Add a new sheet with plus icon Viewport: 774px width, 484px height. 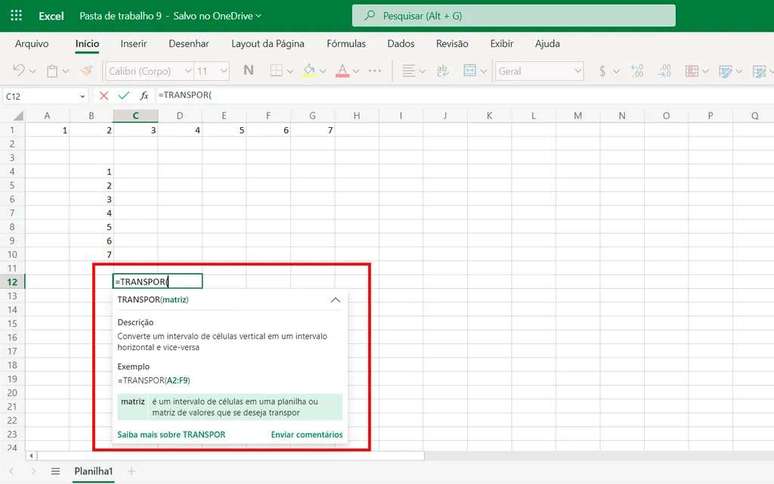(x=131, y=471)
